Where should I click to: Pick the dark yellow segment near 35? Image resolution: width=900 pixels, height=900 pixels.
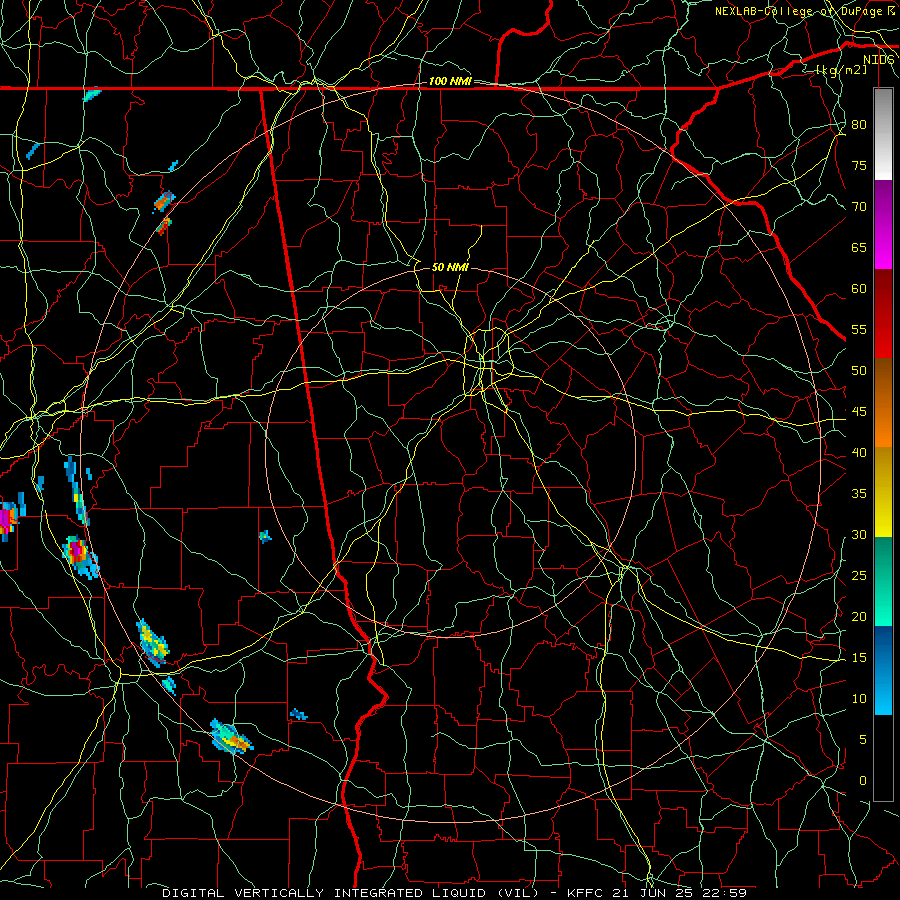[883, 492]
